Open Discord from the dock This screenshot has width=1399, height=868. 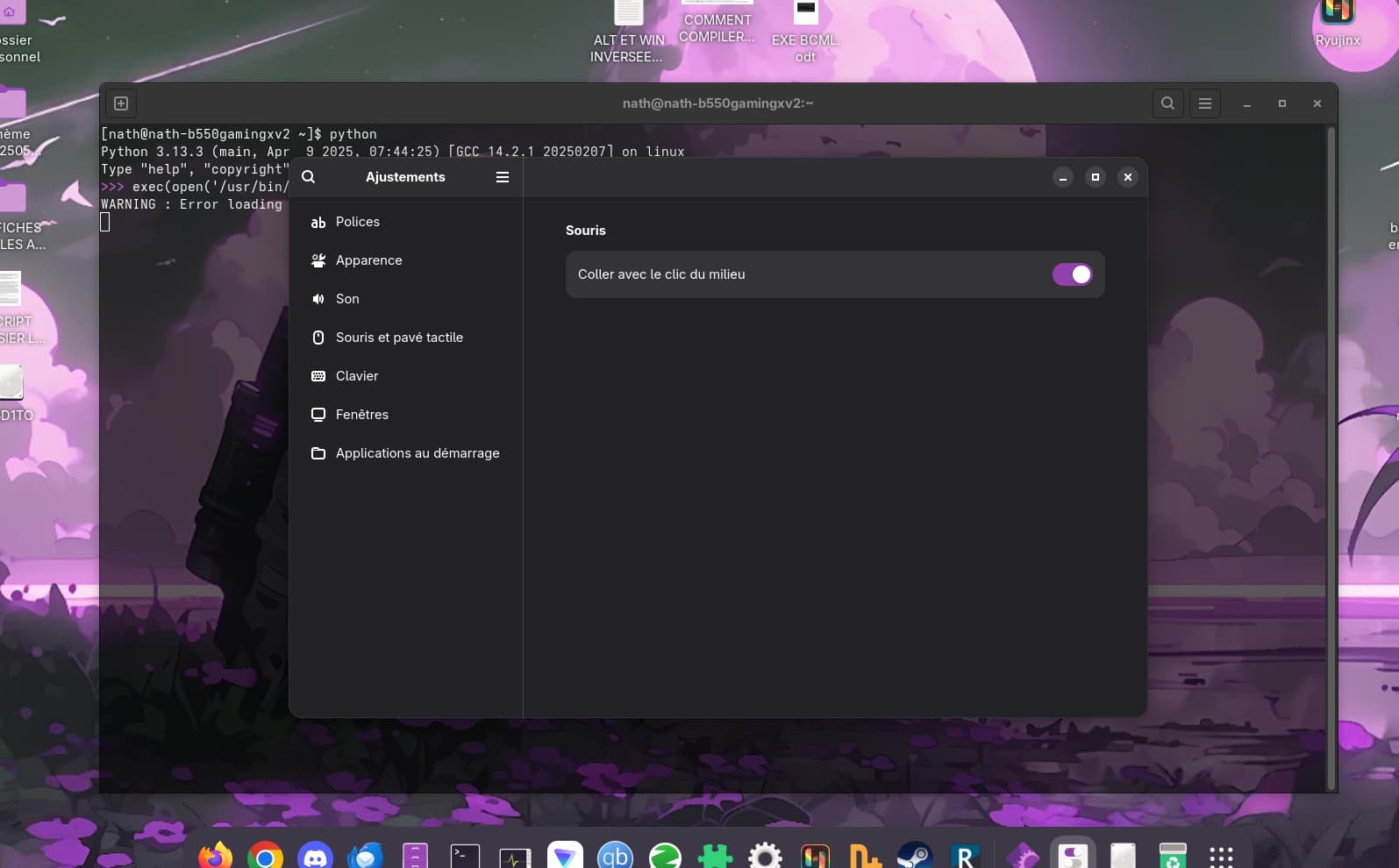point(315,856)
